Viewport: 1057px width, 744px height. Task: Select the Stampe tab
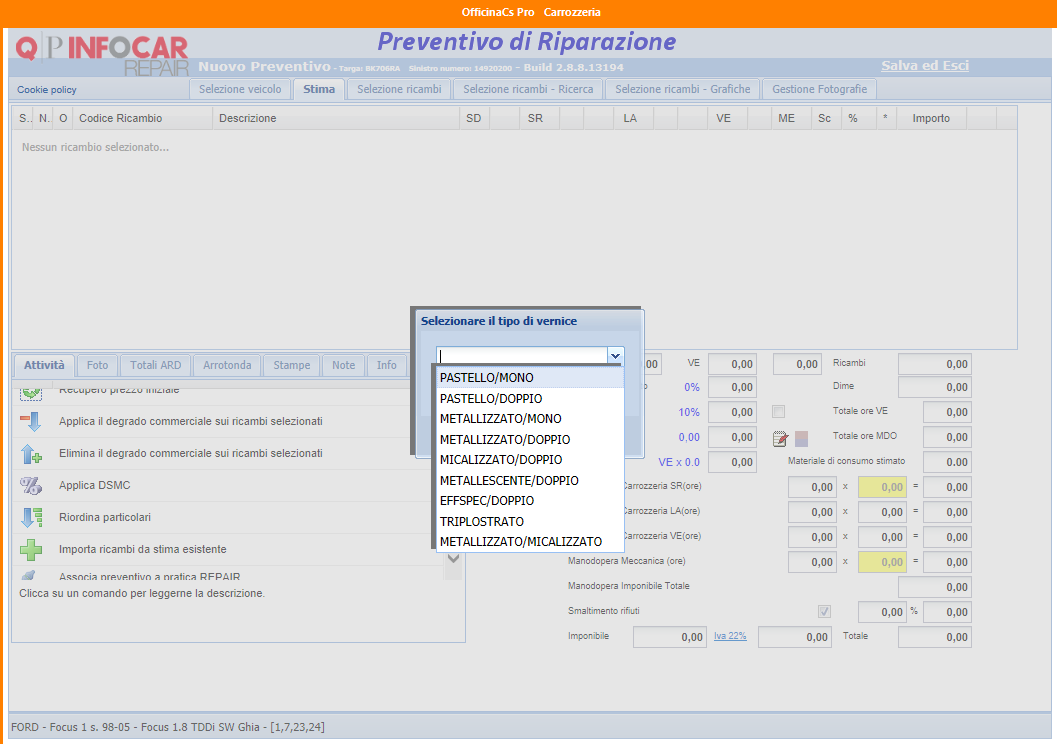click(x=292, y=365)
